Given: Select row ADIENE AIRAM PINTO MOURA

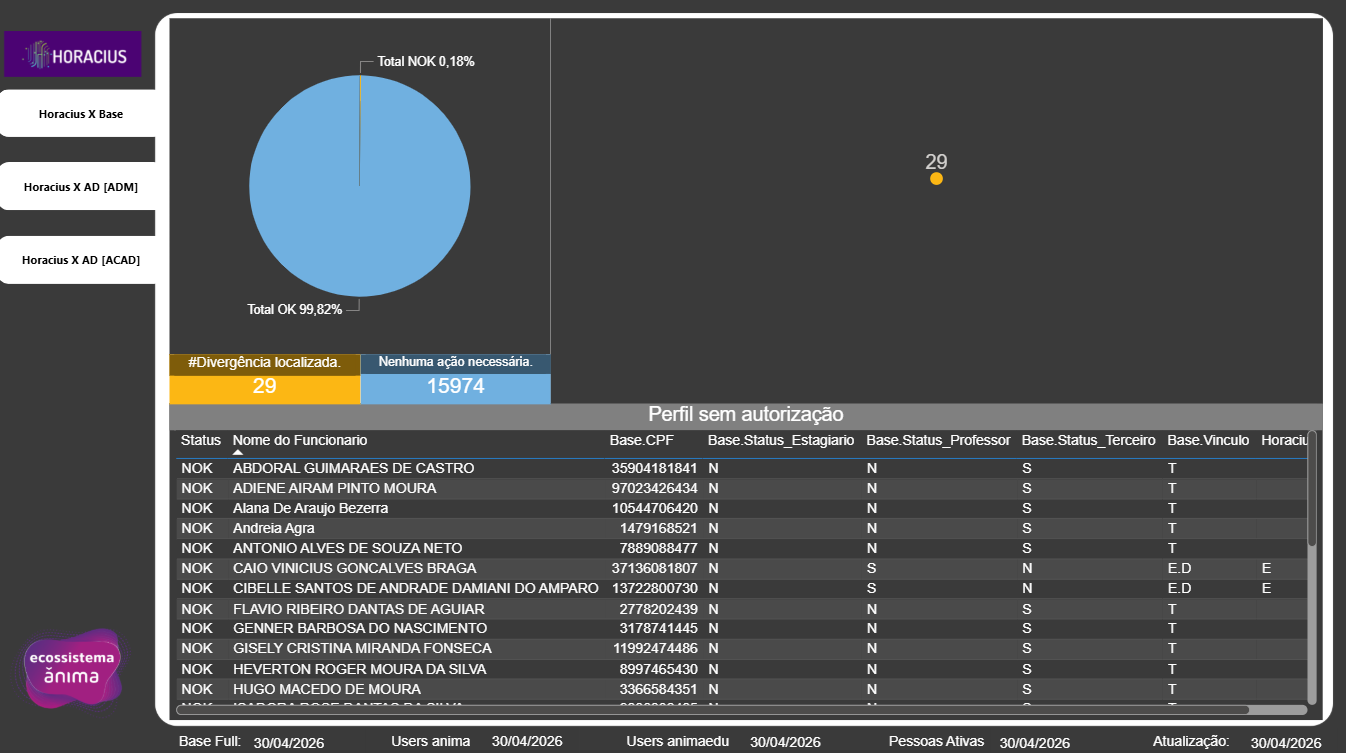Looking at the screenshot, I should pos(741,488).
